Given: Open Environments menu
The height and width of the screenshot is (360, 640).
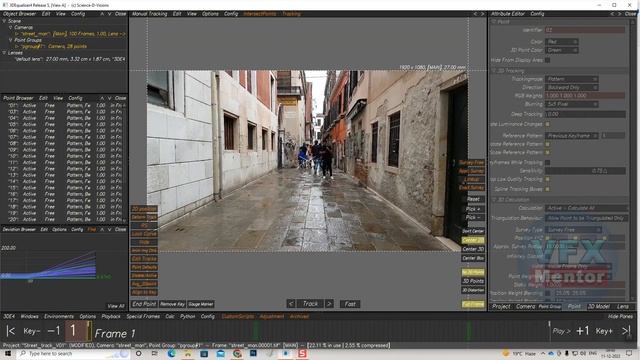Looking at the screenshot, I should [x=59, y=316].
